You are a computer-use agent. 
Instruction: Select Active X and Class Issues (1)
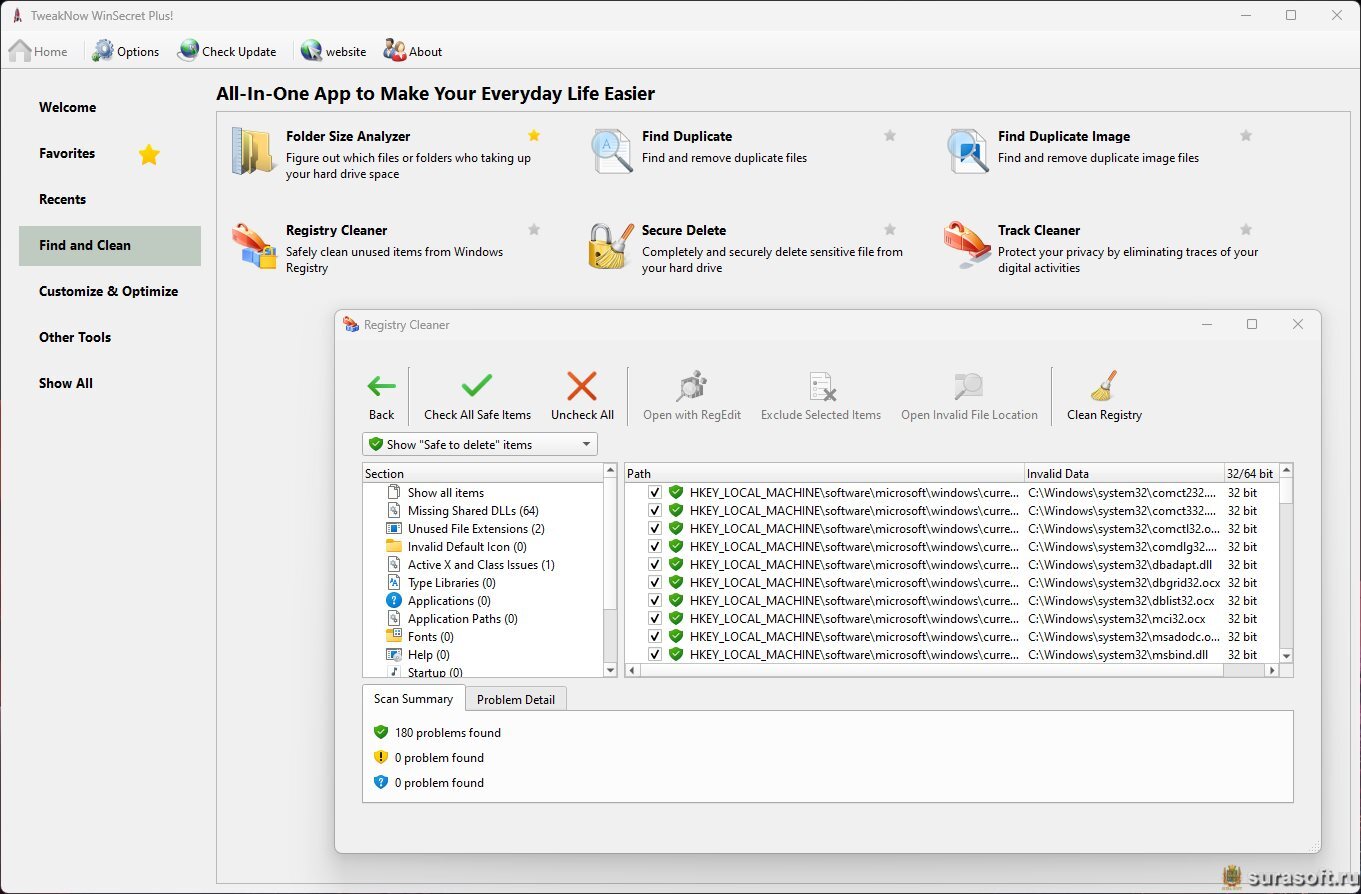click(x=481, y=564)
